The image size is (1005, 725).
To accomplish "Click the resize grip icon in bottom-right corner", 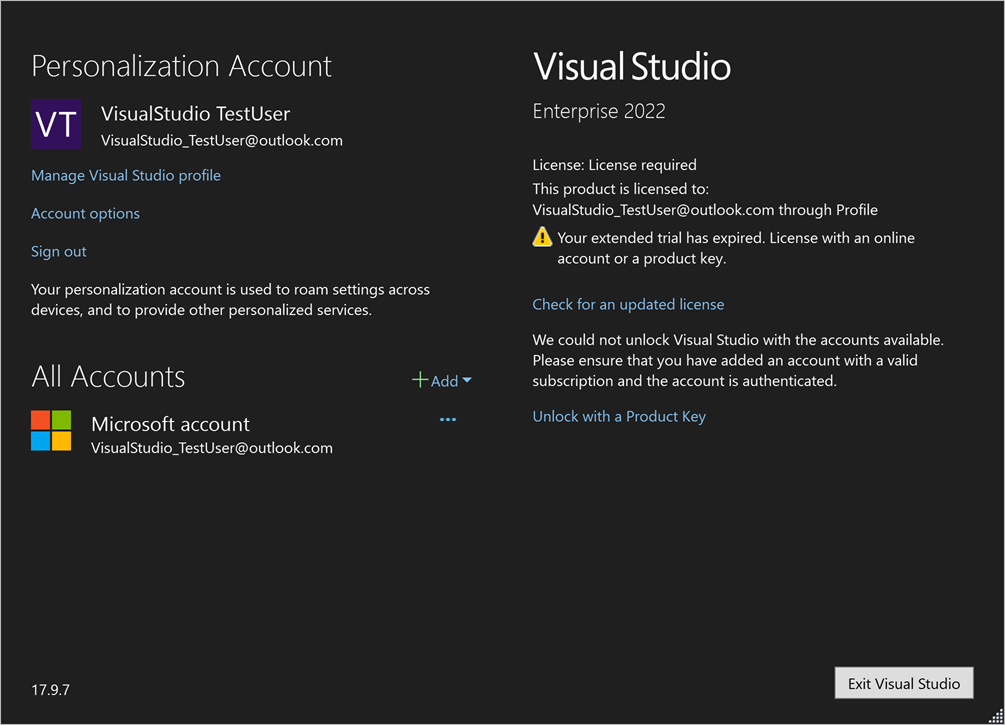I will pos(996,716).
